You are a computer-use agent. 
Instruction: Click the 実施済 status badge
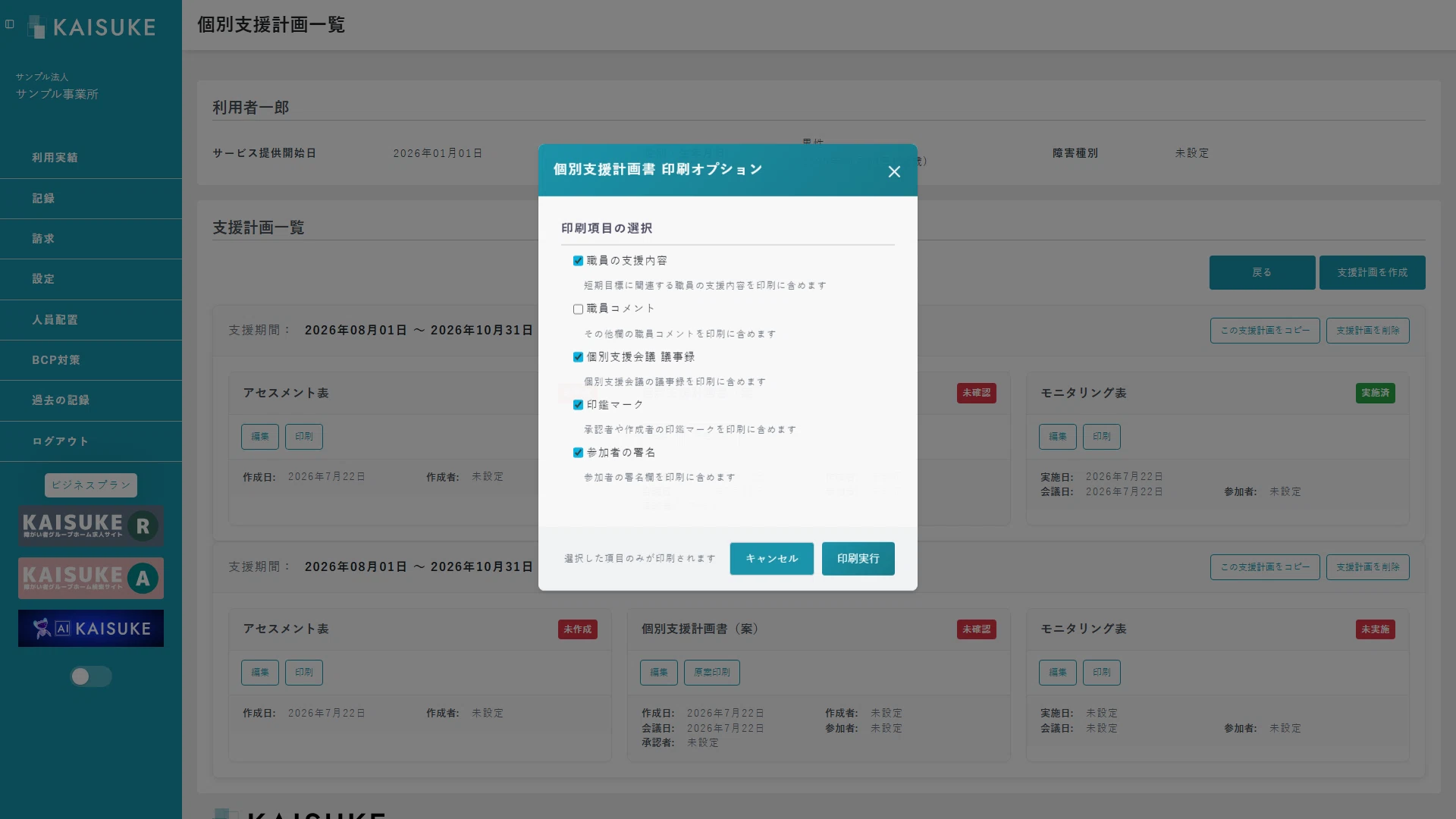[1376, 394]
